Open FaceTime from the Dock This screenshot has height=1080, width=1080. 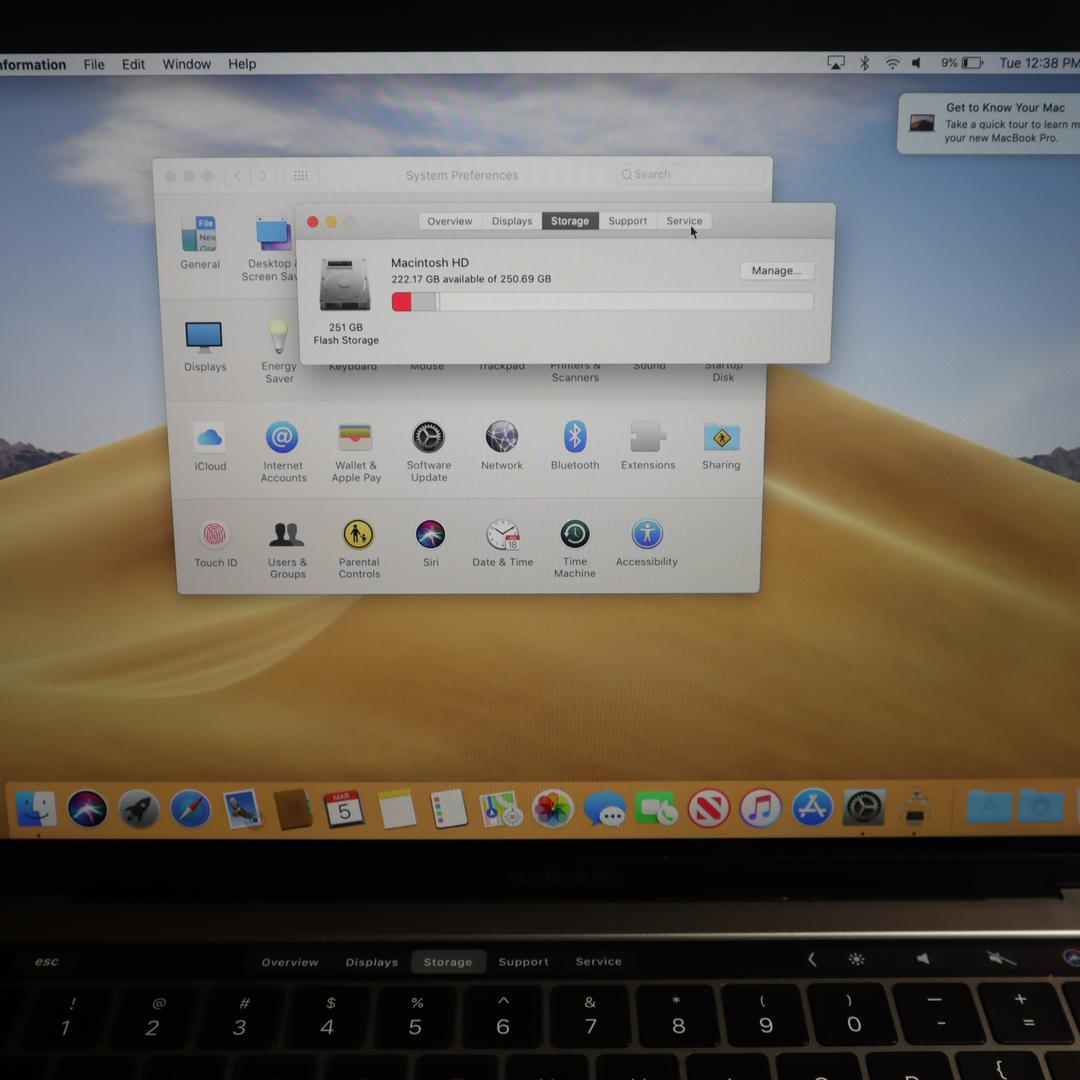coord(656,809)
